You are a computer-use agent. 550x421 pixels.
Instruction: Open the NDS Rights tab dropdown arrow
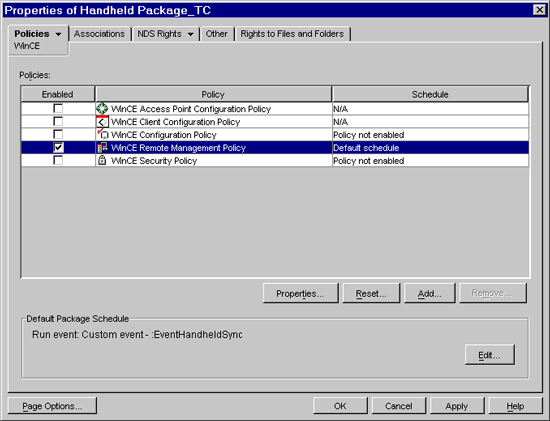[x=190, y=34]
